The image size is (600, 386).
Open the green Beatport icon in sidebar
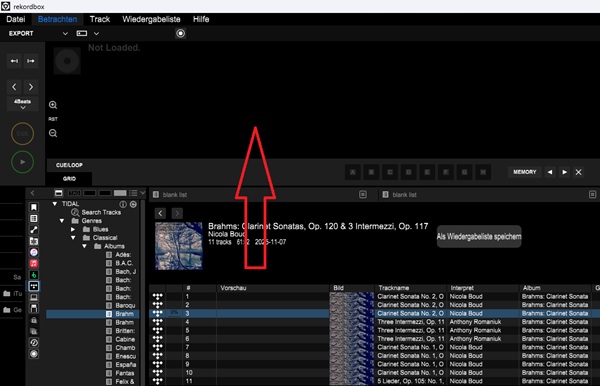34,275
